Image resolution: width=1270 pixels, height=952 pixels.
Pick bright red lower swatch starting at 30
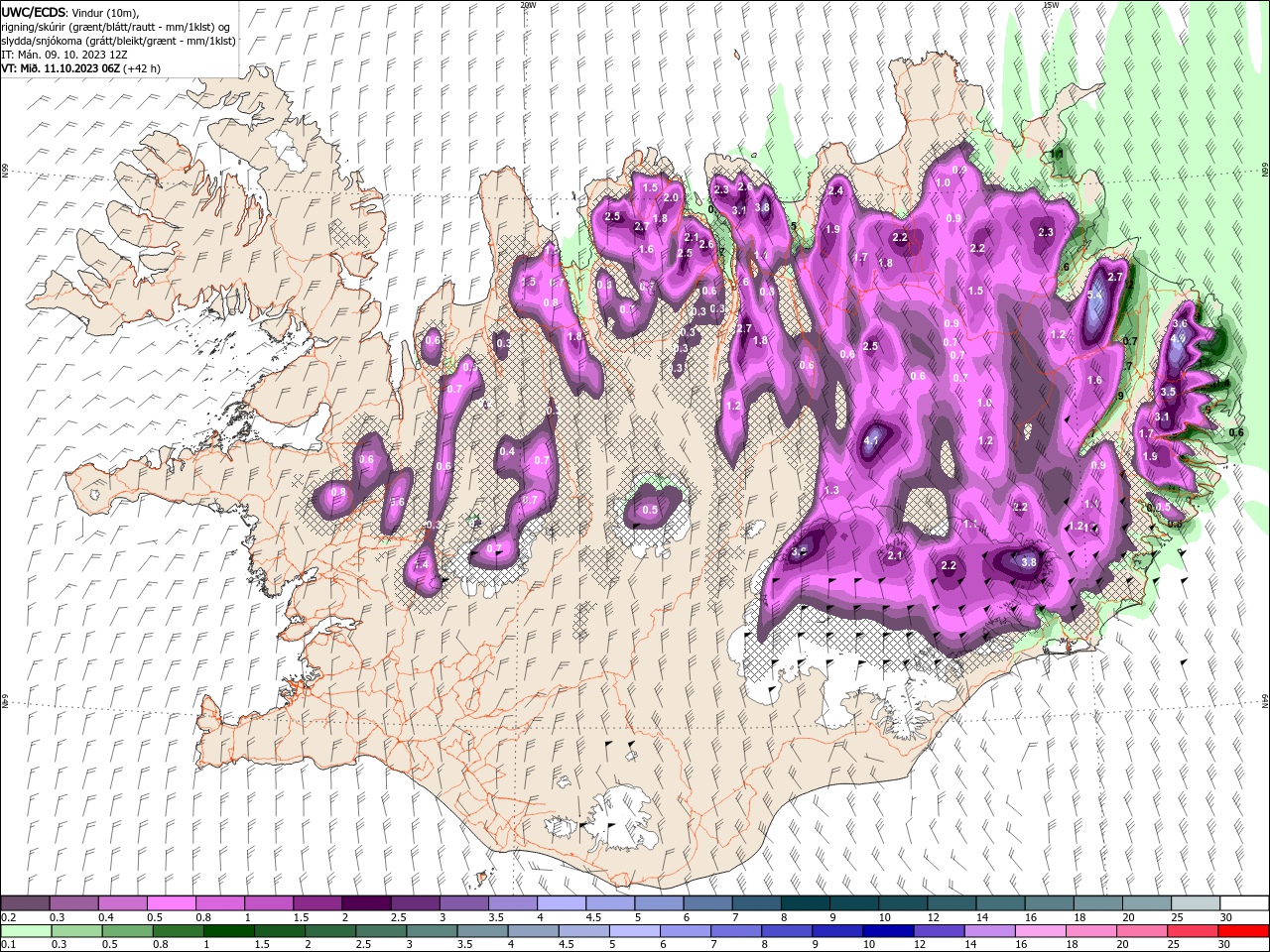[x=1242, y=931]
